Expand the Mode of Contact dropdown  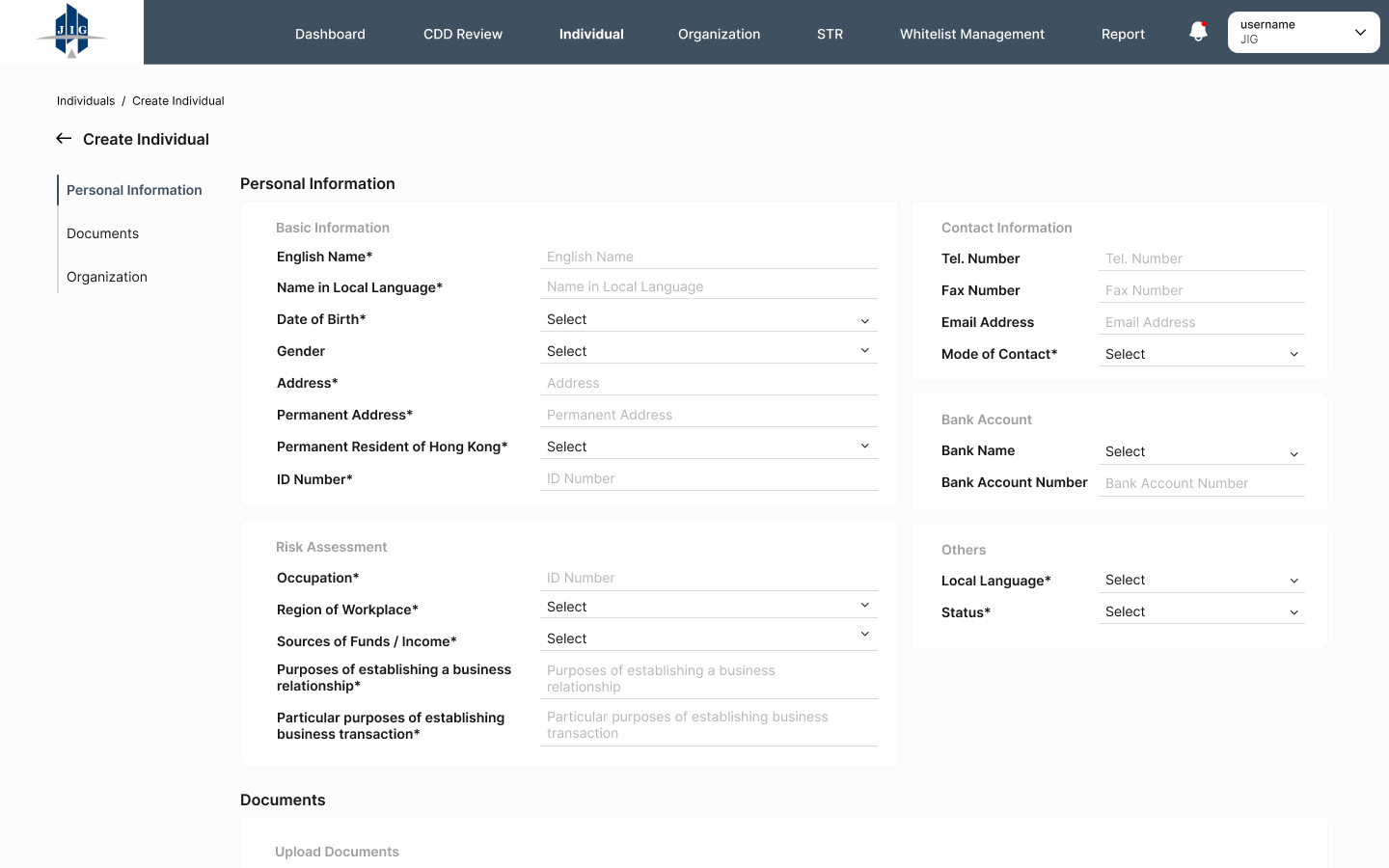[1202, 354]
